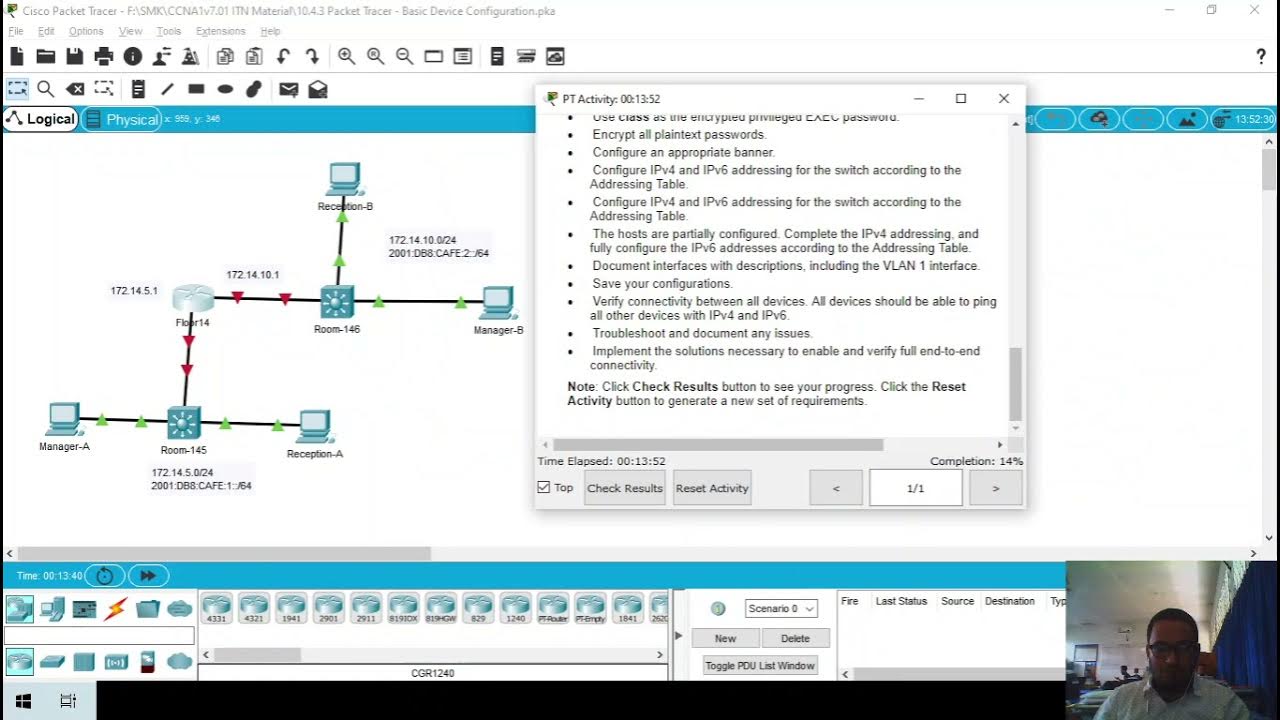Select the Draw Rectangle tool
This screenshot has width=1280, height=720.
(x=196, y=89)
